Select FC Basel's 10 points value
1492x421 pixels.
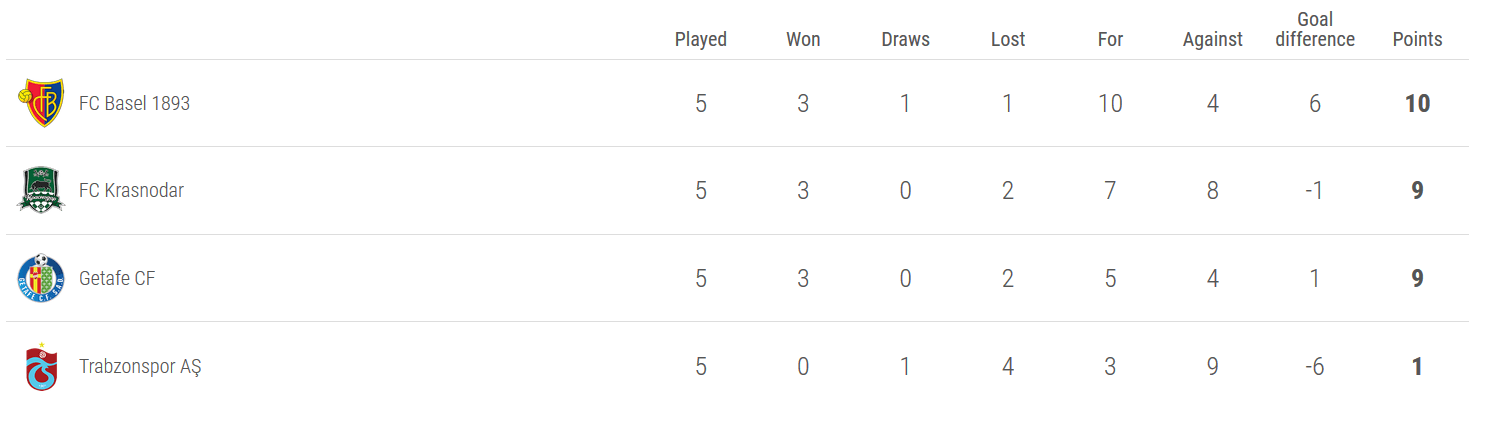[x=1417, y=103]
